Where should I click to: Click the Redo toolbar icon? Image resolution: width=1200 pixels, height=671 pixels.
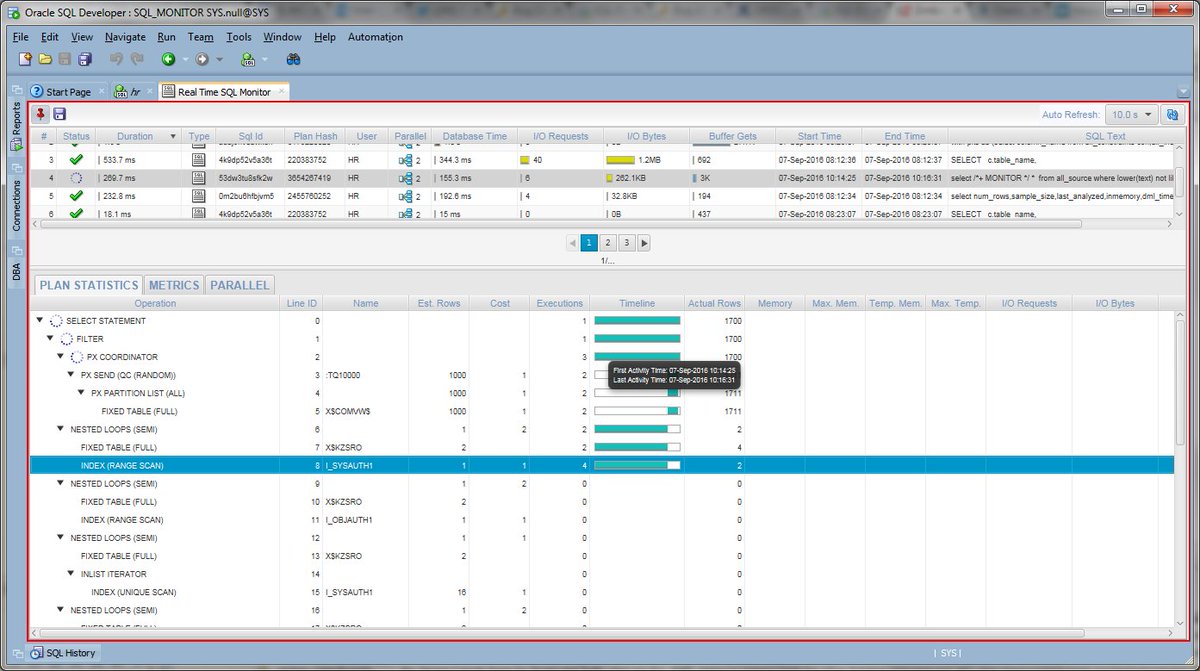(x=136, y=60)
